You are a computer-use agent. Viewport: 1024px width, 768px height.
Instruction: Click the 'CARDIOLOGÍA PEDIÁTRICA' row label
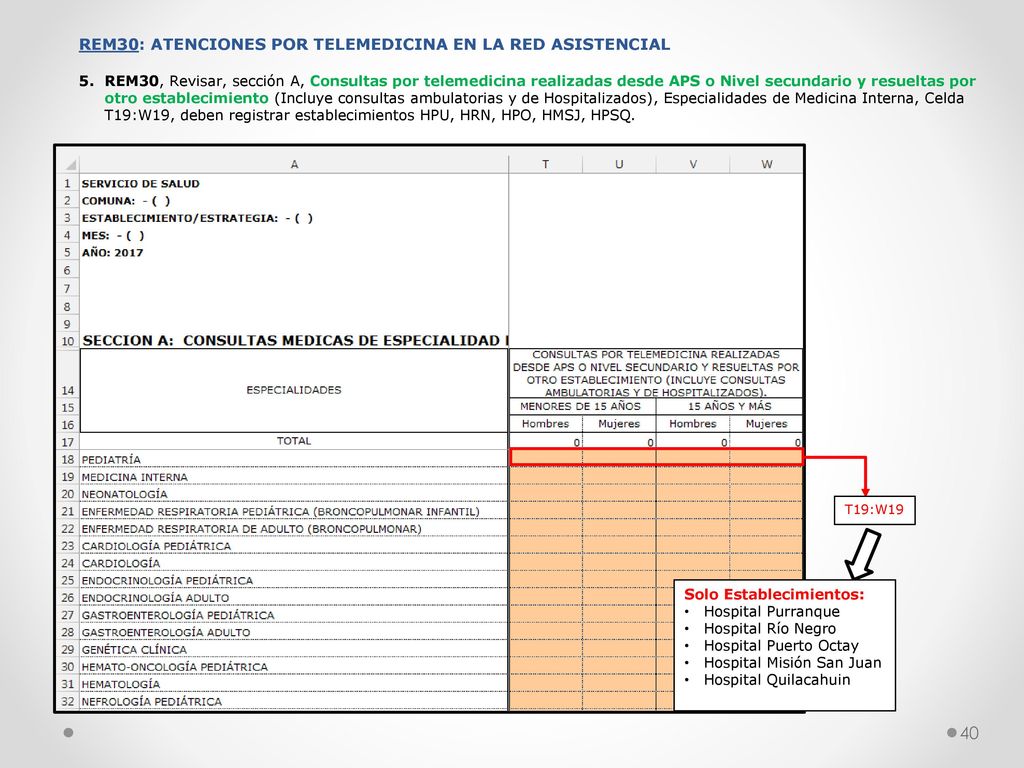[156, 546]
